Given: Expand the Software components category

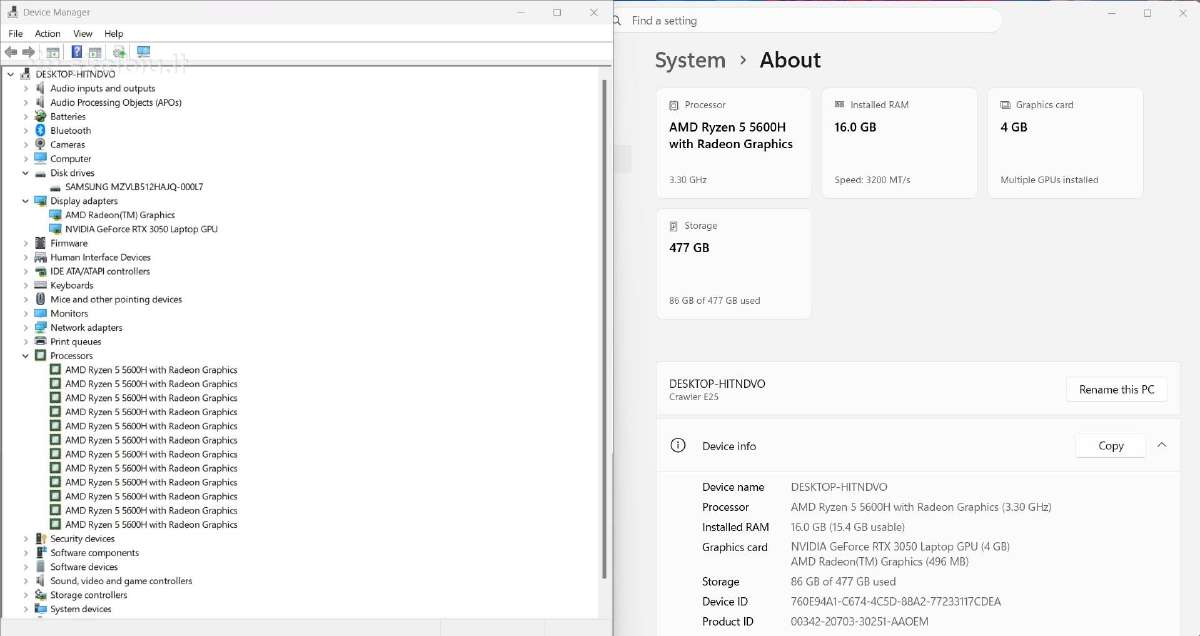Looking at the screenshot, I should 26,553.
